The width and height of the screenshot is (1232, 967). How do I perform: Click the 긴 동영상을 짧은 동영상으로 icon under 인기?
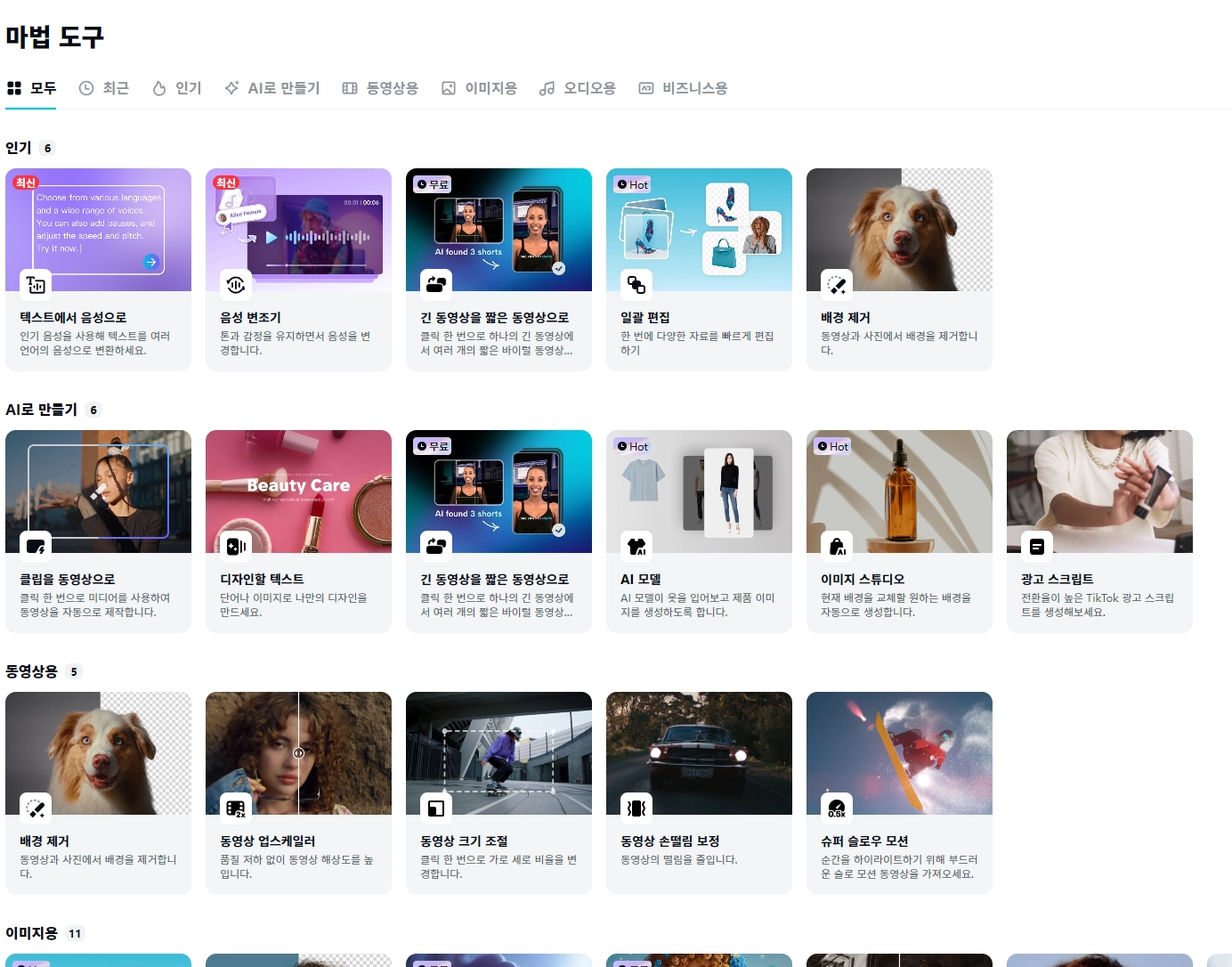pos(436,285)
